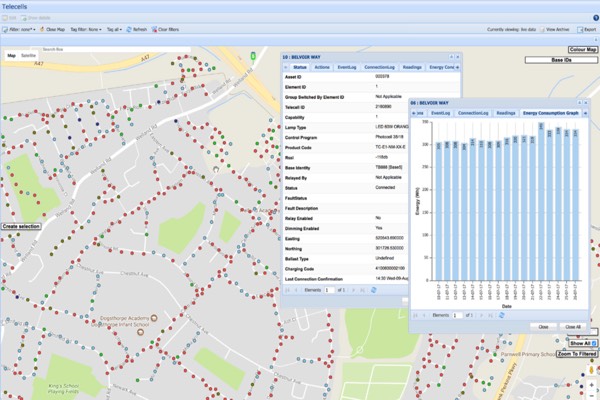Open Street View with the pegman icon

(x=592, y=370)
